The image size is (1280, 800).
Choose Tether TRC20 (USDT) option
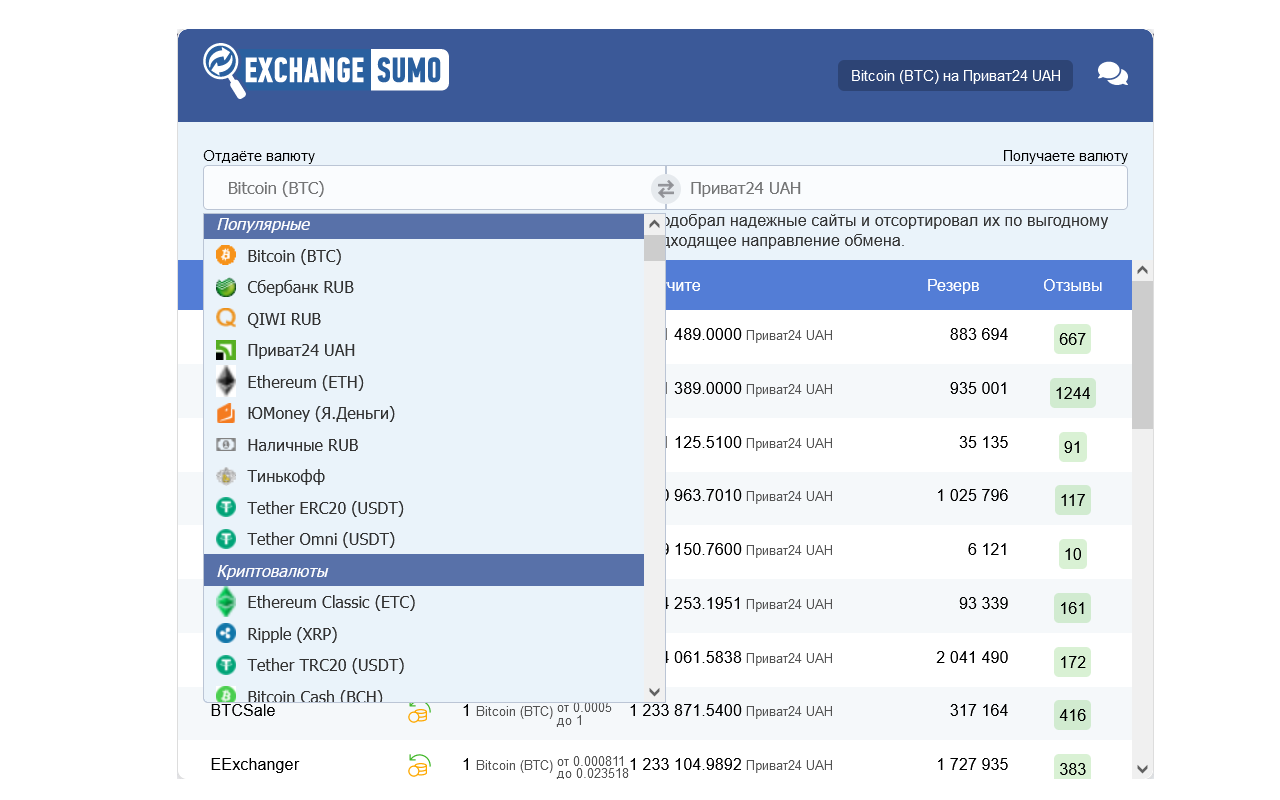coord(424,665)
